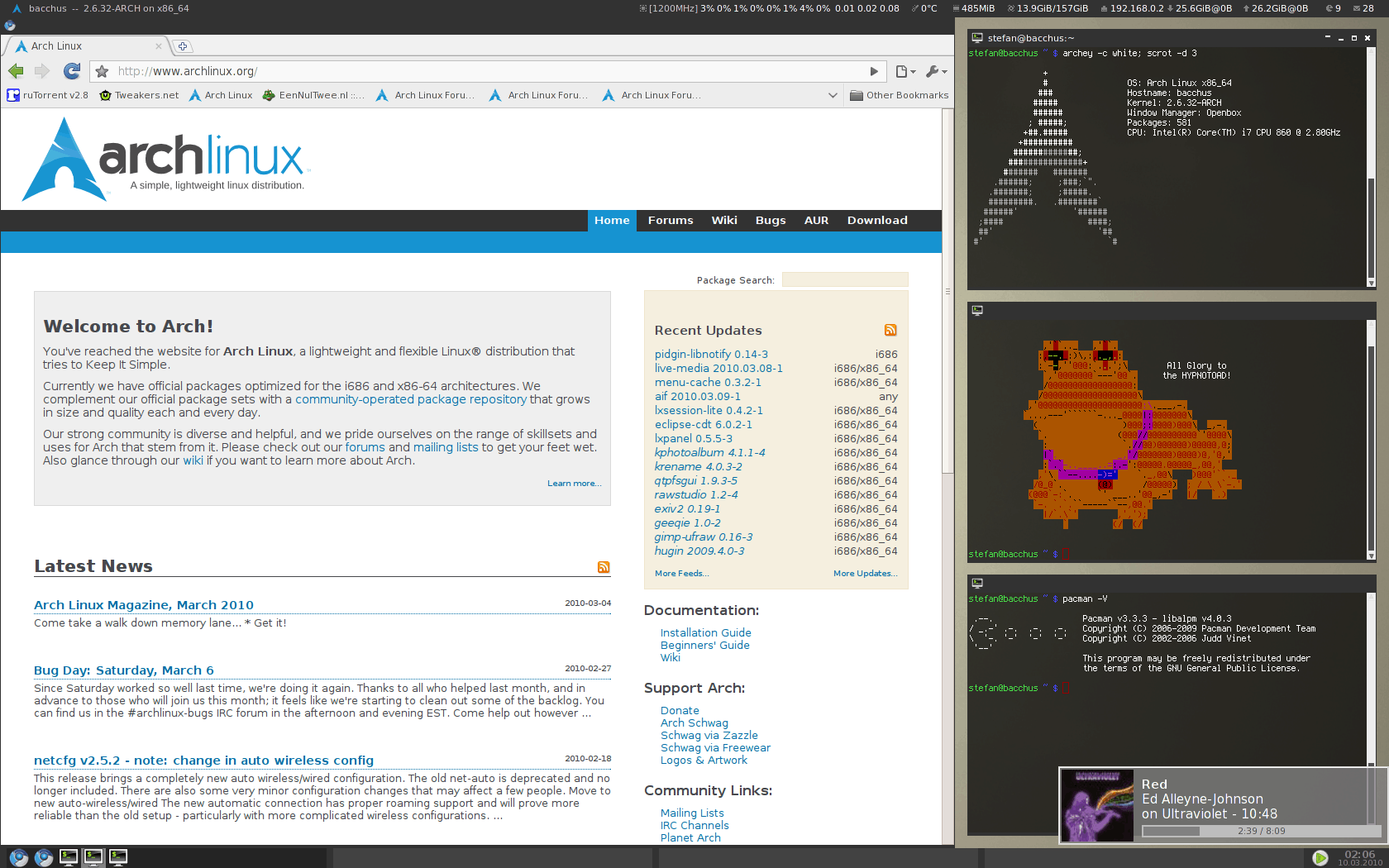The width and height of the screenshot is (1389, 868).
Task: Open Wiki in the site navigation
Action: pyautogui.click(x=724, y=221)
